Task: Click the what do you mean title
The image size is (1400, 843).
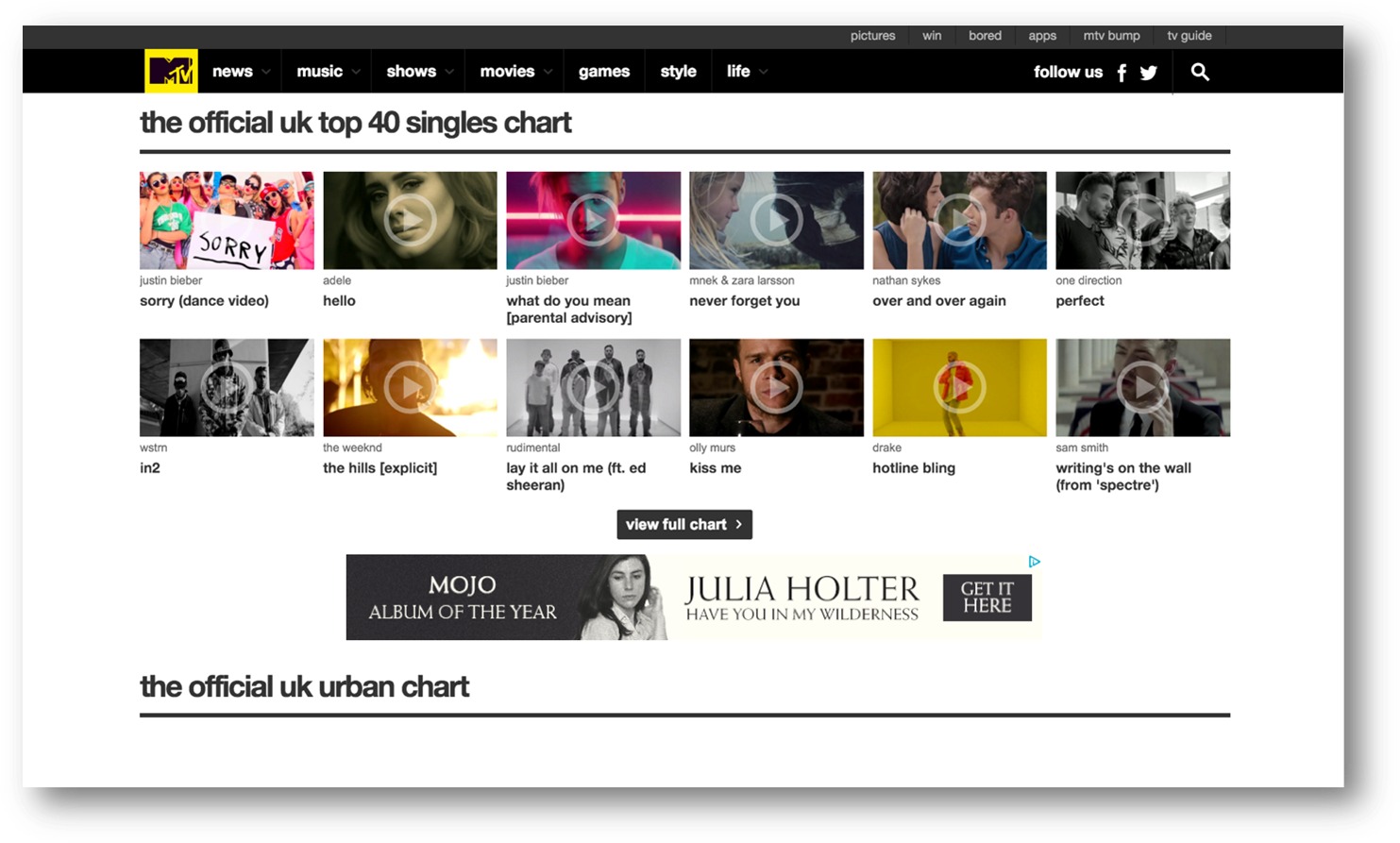Action: 569,310
